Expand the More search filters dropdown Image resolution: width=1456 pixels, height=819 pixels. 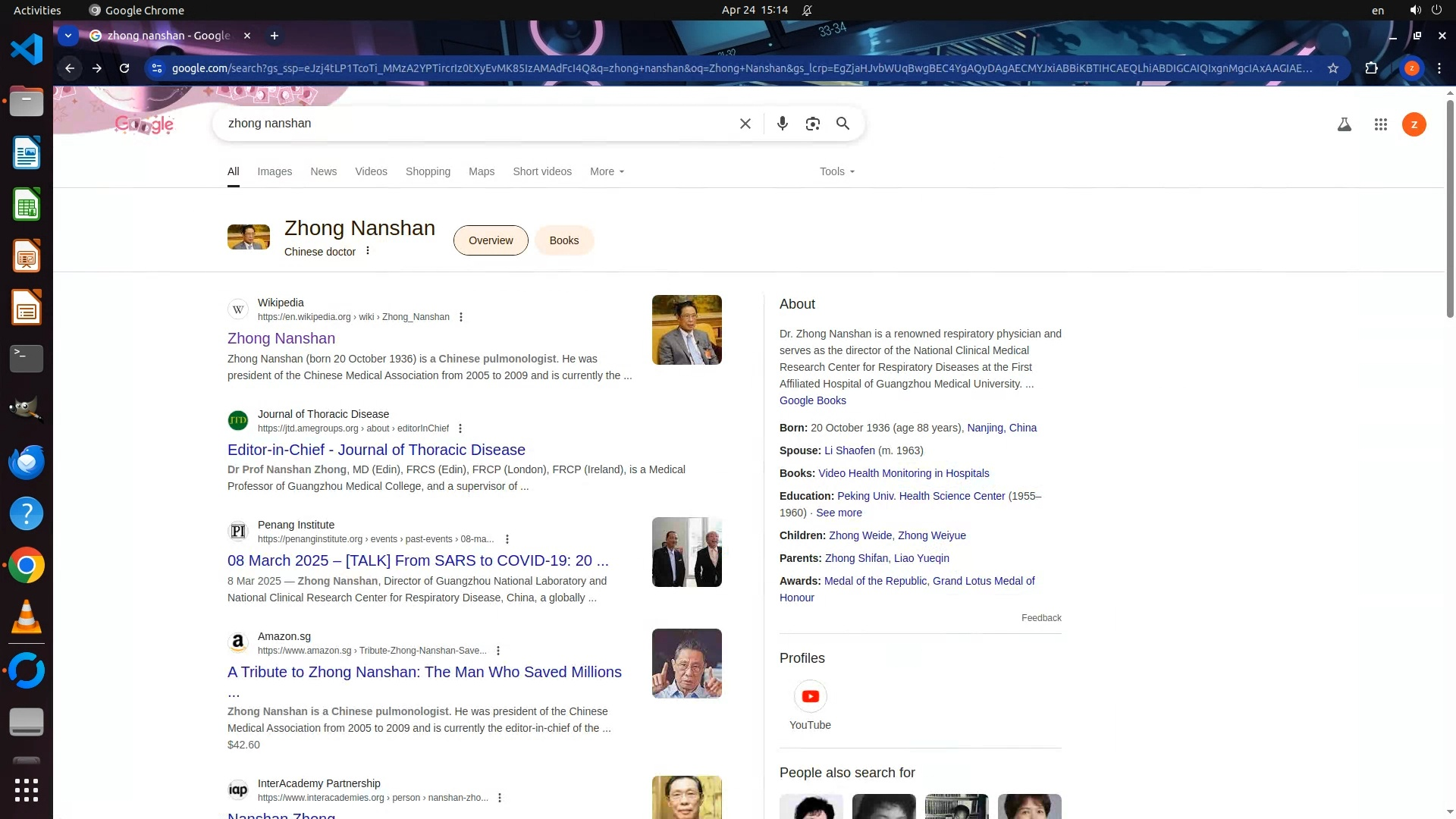607,171
